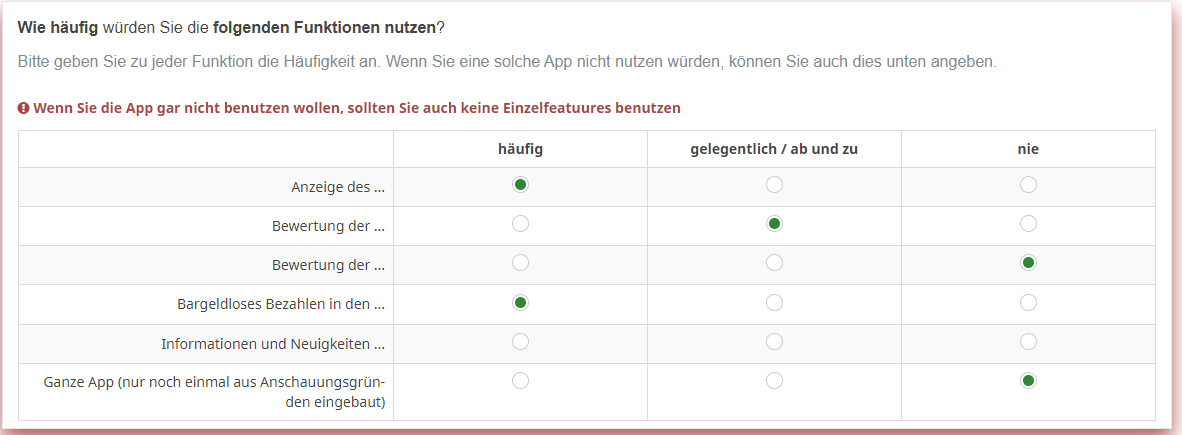The width and height of the screenshot is (1182, 435).
Task: Select 'häufig' in the first 'Bewertung der' row
Action: point(520,224)
